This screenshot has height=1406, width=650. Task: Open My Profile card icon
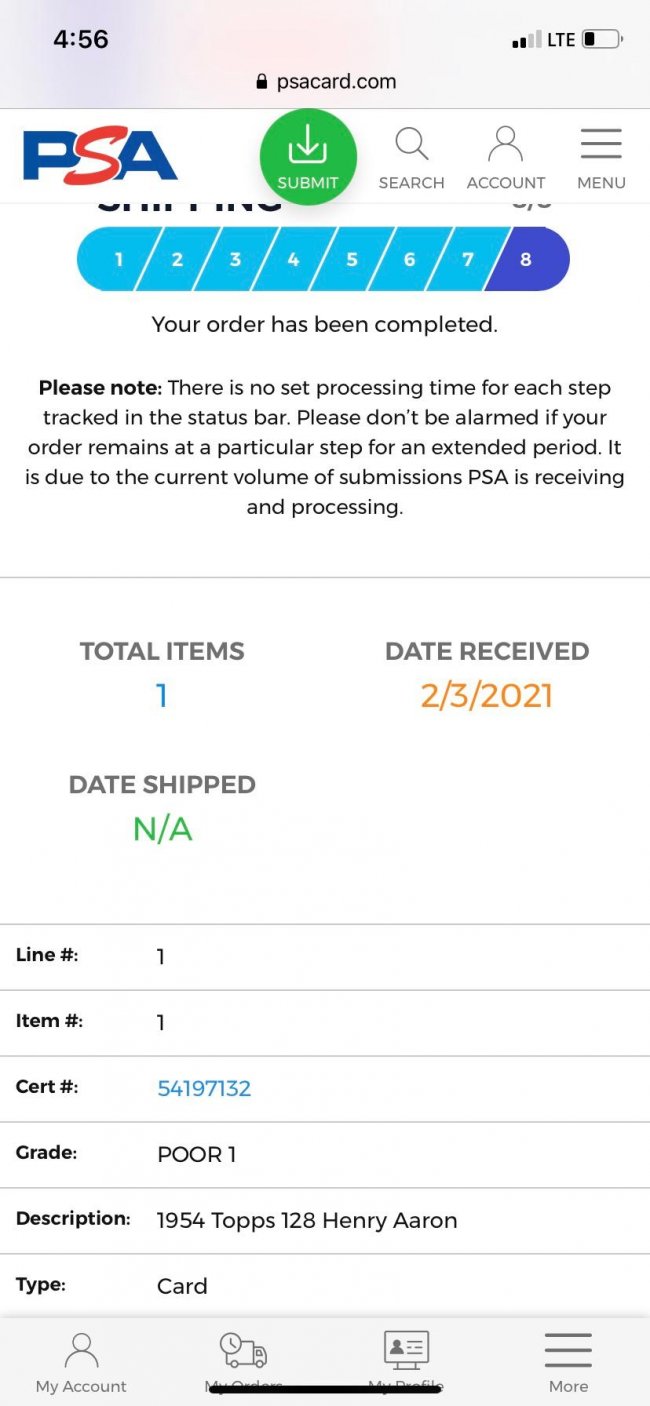pyautogui.click(x=406, y=1352)
